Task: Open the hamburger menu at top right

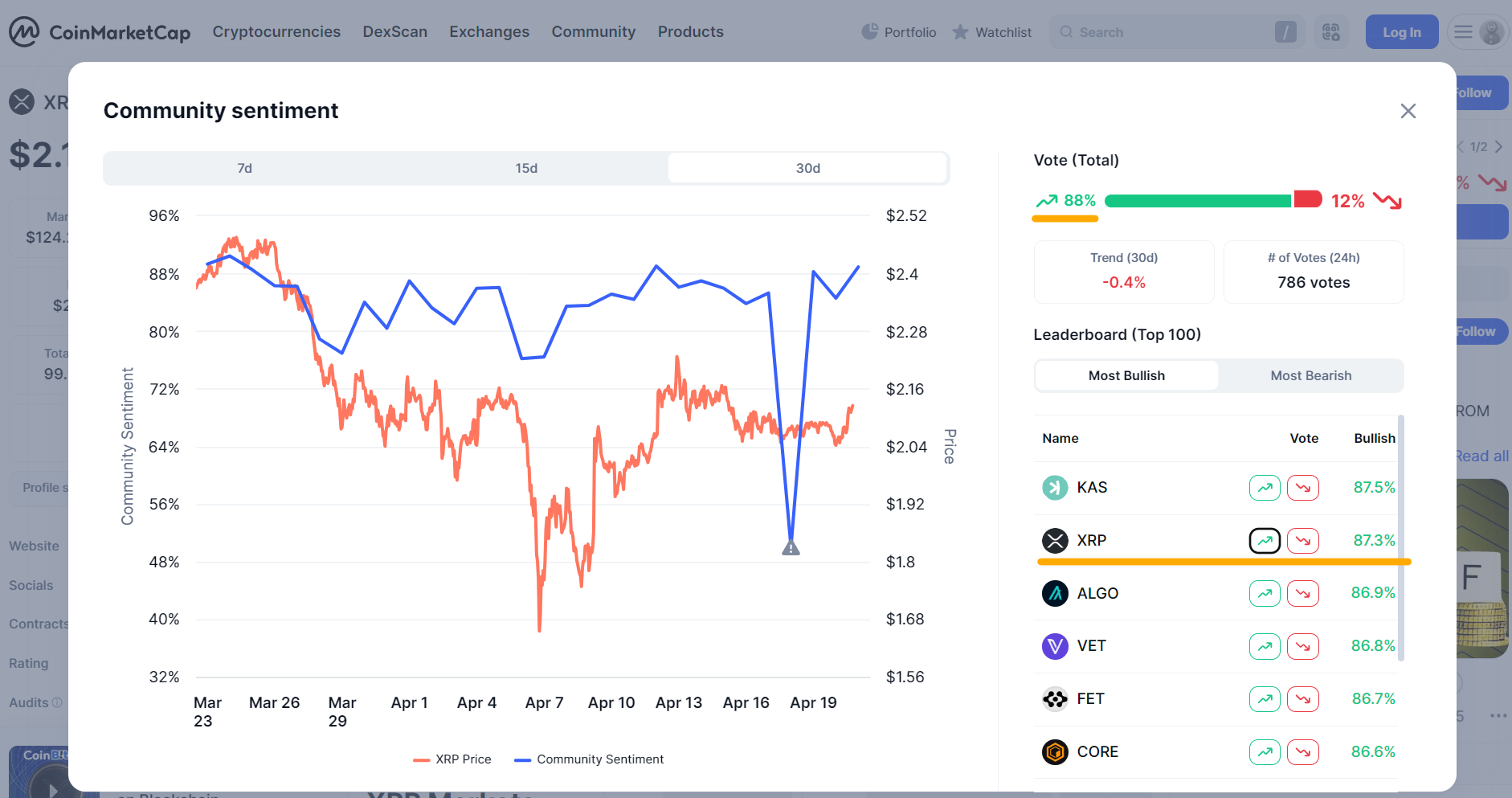Action: (1462, 31)
